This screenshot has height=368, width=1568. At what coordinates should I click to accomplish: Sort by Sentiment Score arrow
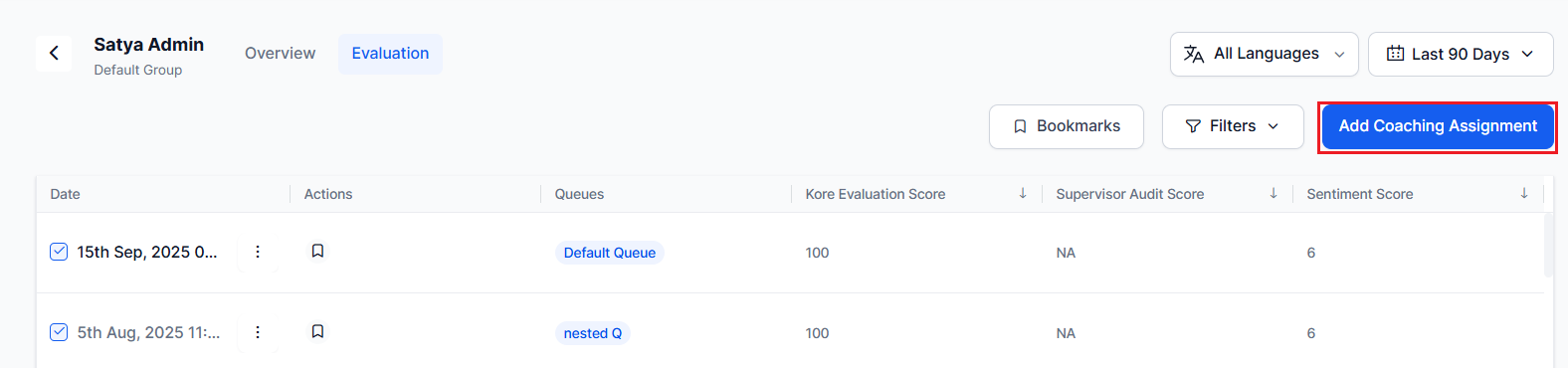coord(1524,193)
